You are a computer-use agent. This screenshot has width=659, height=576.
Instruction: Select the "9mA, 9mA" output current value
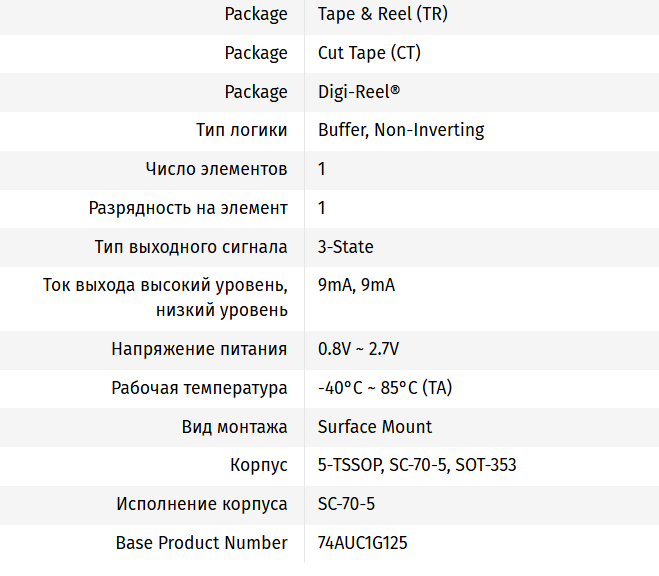[x=356, y=286]
